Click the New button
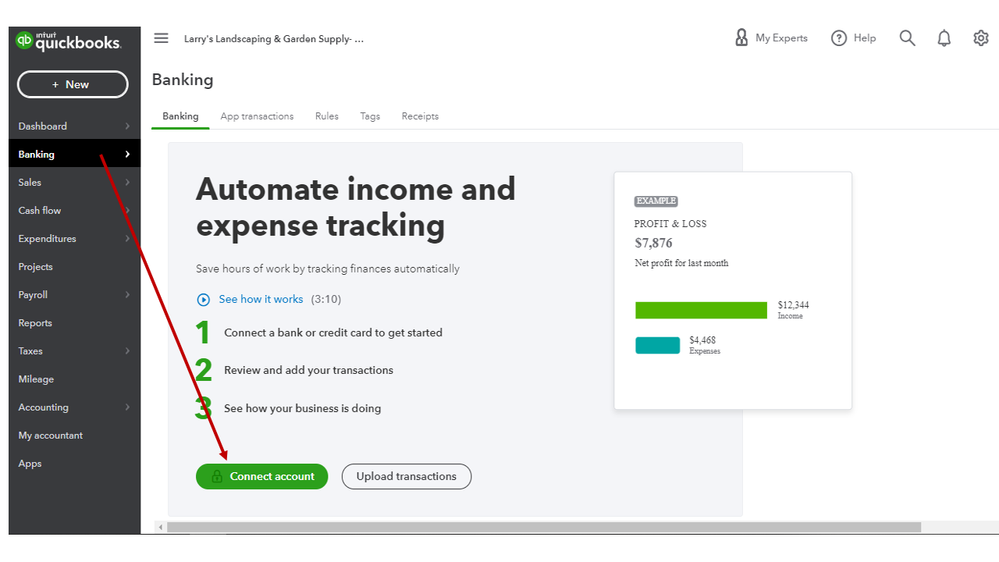The image size is (999, 562). point(73,84)
